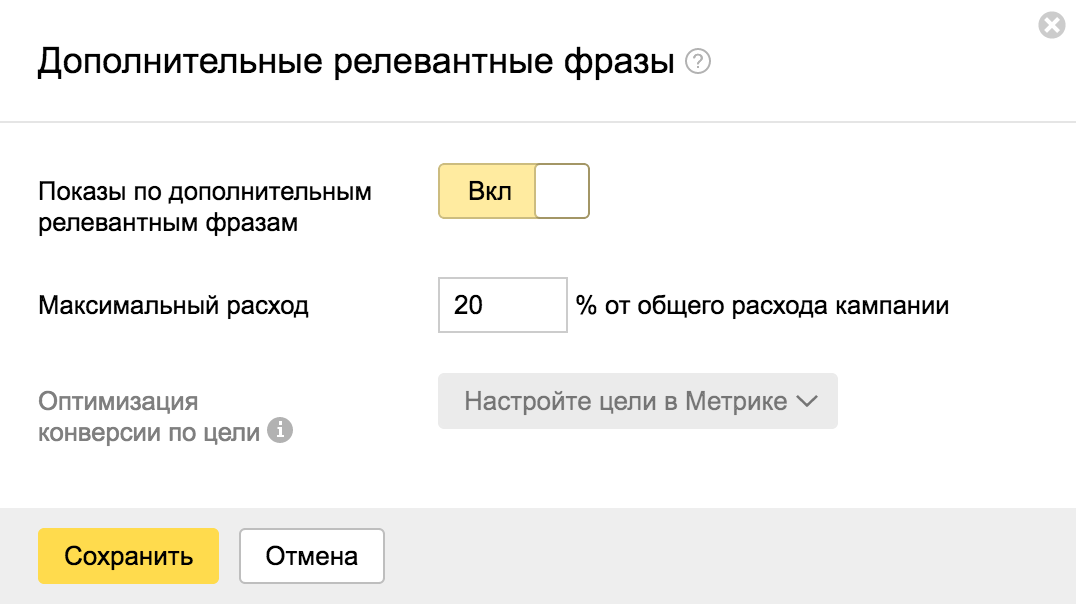This screenshot has height=604, width=1076.
Task: Save settings with the "Сохранить" button
Action: [x=128, y=556]
